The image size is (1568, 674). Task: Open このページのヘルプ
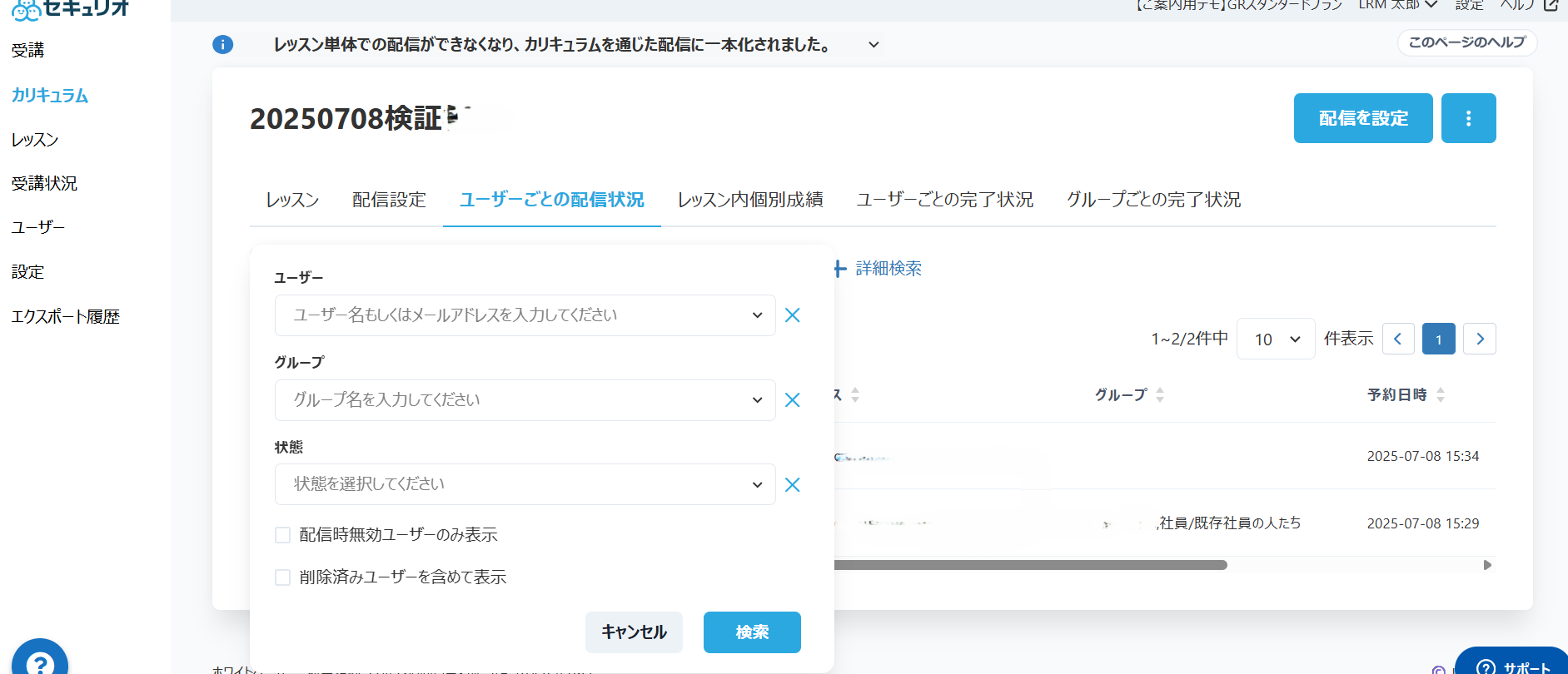1466,42
